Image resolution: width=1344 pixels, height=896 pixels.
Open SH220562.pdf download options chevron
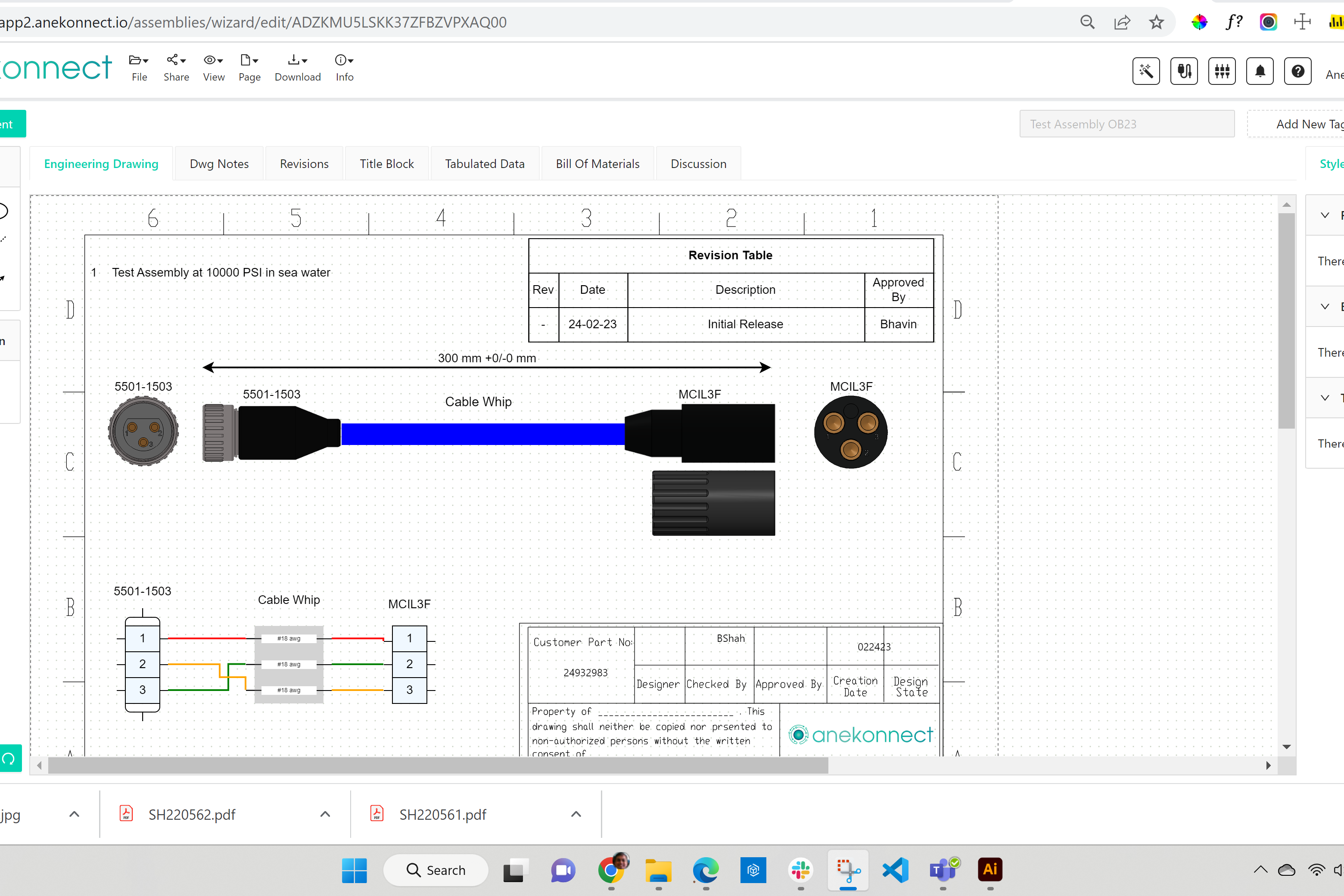tap(325, 814)
